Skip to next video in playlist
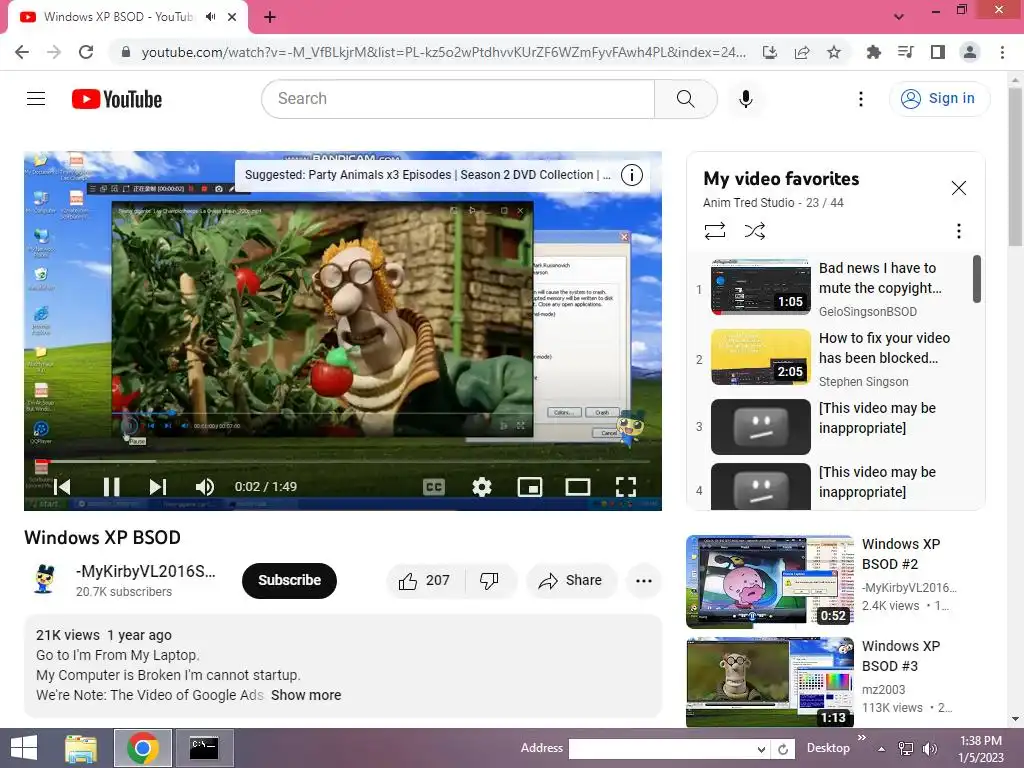 pos(158,487)
